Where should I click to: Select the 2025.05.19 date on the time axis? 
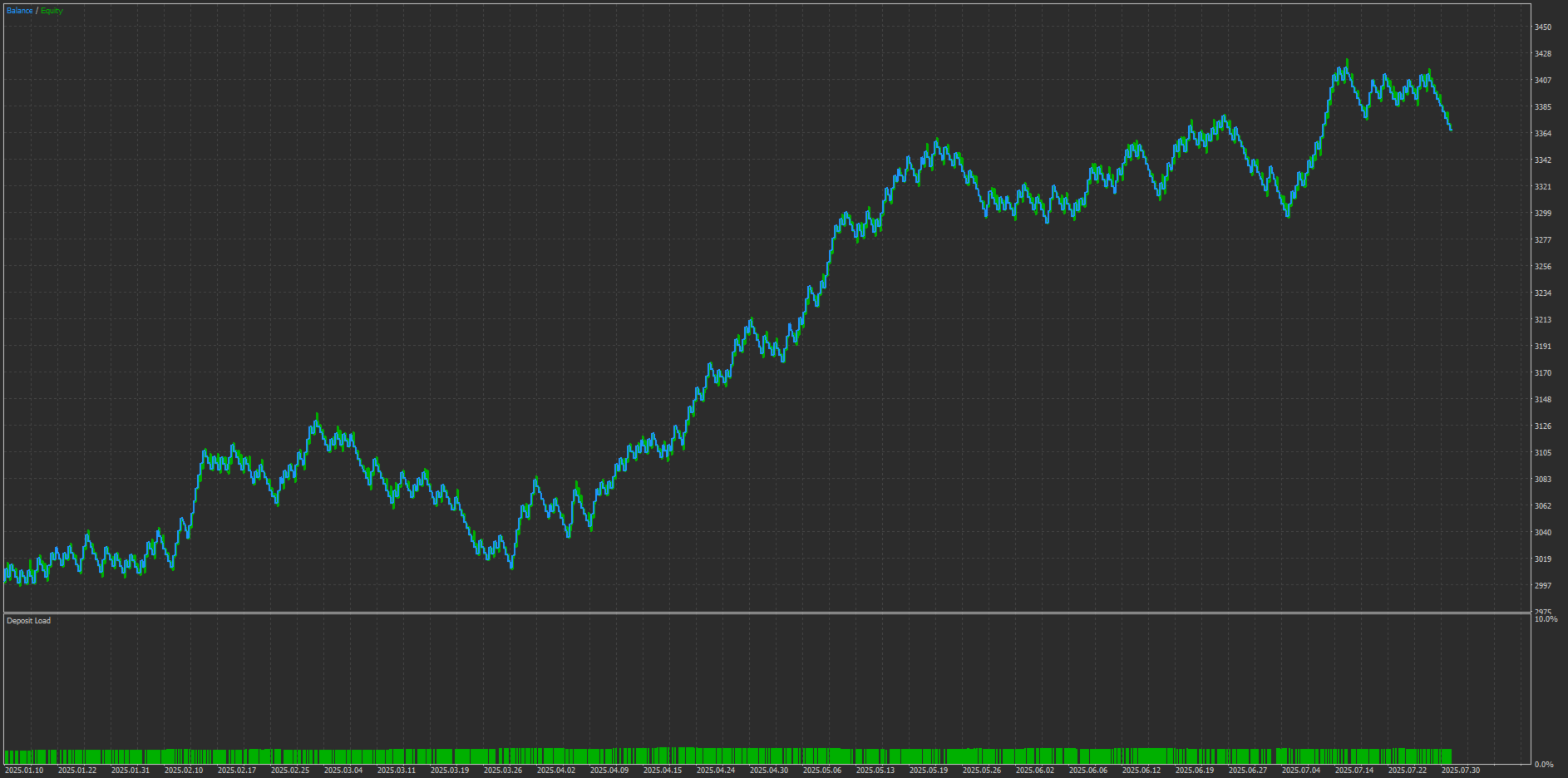pos(928,771)
